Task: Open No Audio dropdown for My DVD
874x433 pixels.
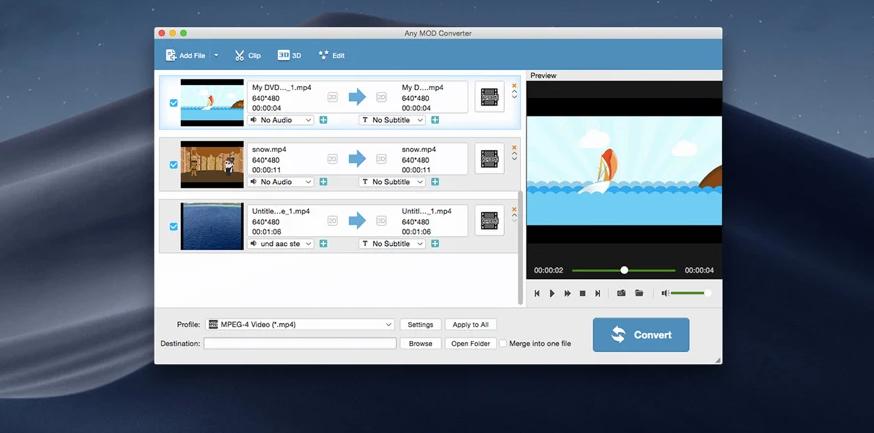Action: [281, 120]
